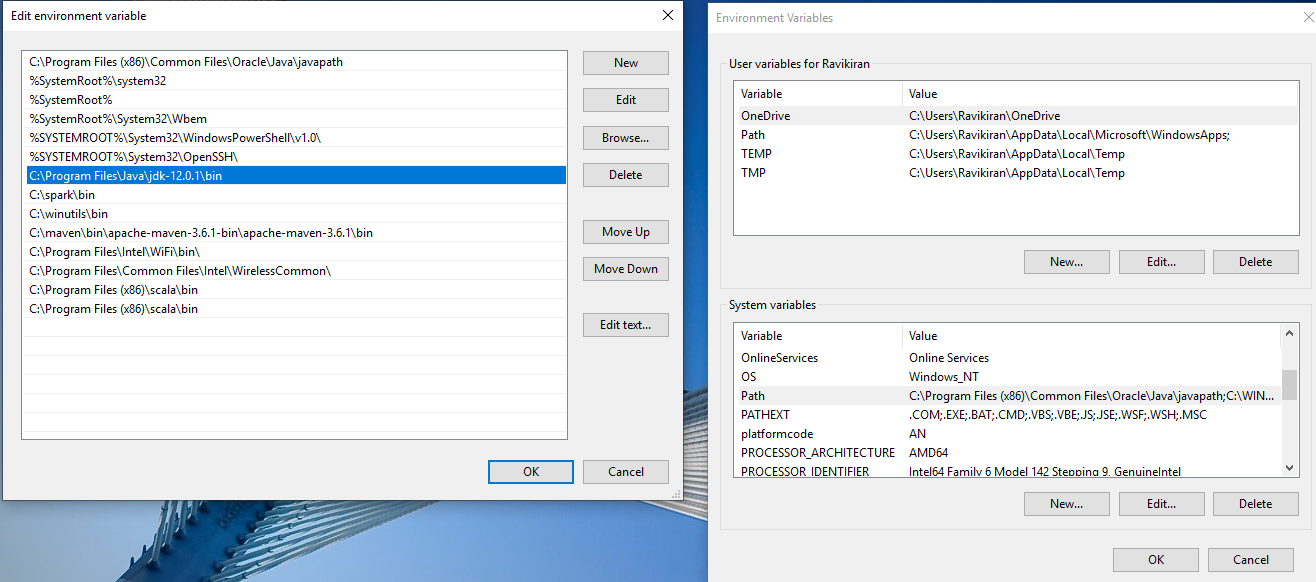Confirm with OK in Edit environment variable dialog

(x=530, y=472)
